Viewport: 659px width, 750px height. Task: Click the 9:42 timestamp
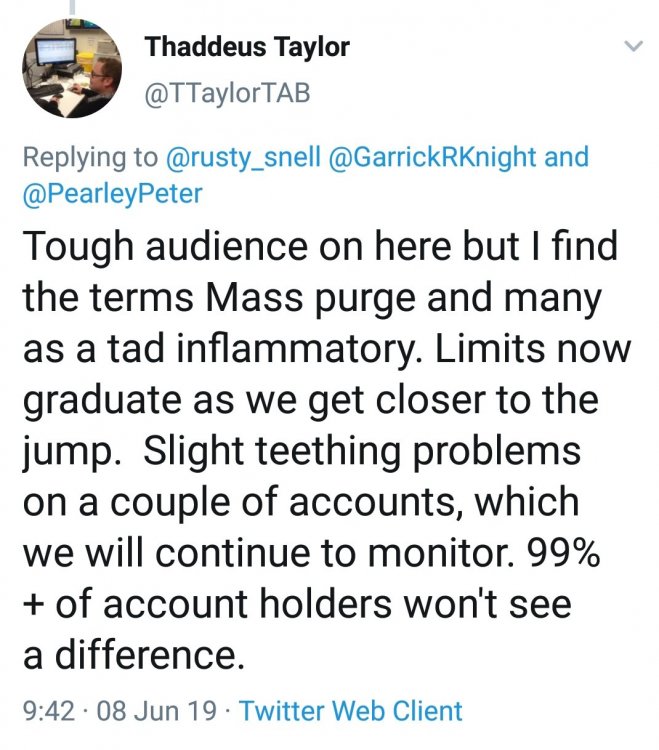46,711
